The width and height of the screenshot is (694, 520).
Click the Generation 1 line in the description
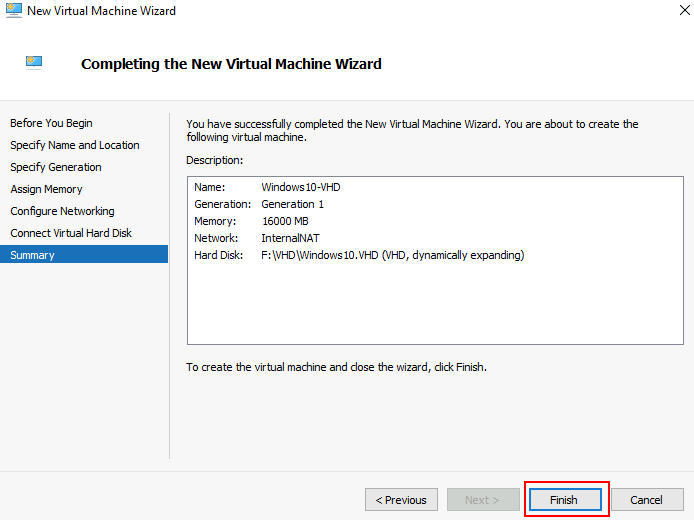pyautogui.click(x=292, y=204)
